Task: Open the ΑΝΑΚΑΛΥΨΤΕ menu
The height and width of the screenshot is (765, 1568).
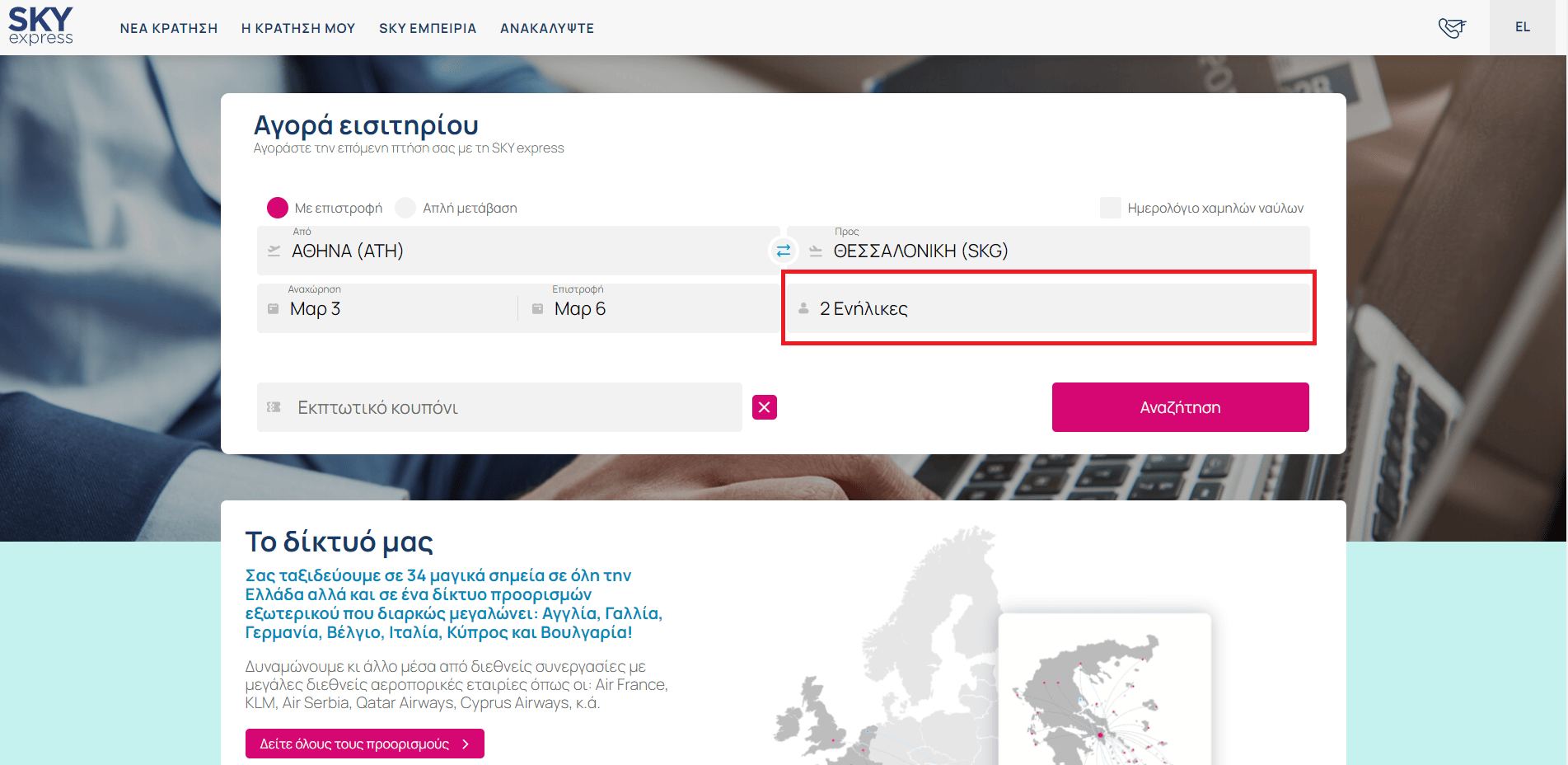Action: tap(547, 28)
